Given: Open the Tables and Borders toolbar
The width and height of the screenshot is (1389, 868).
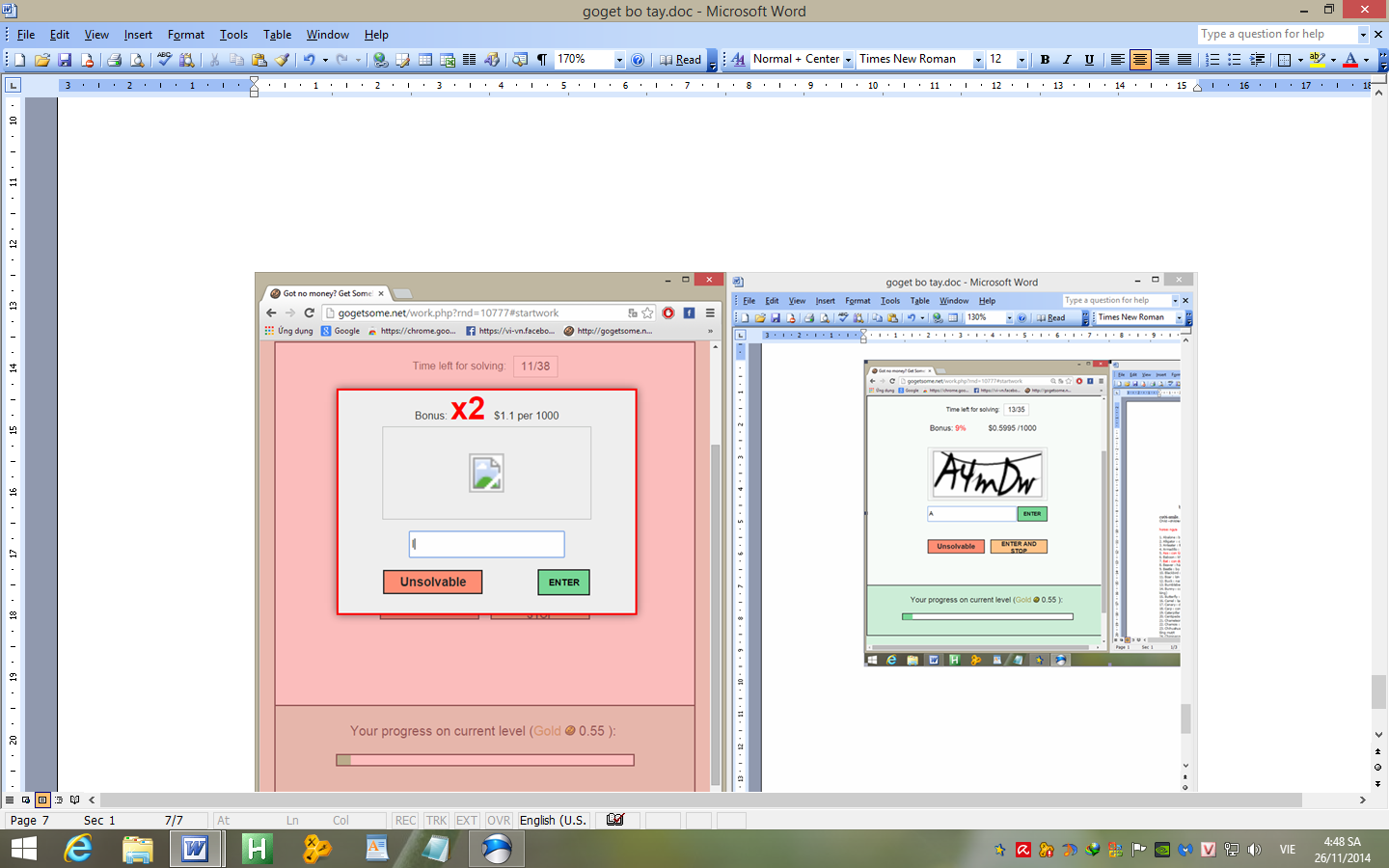Looking at the screenshot, I should [x=402, y=60].
